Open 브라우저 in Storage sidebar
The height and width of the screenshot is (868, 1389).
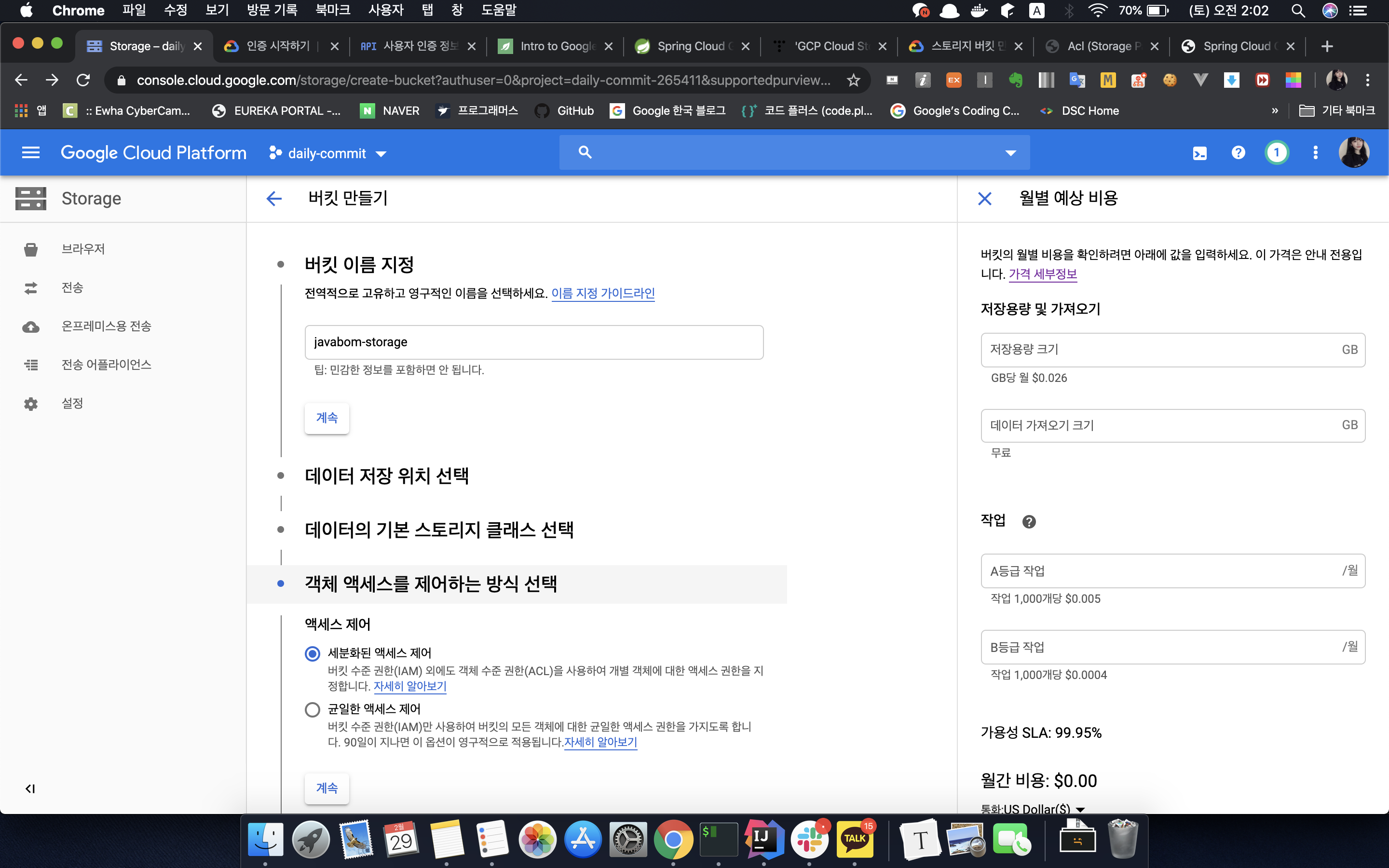click(x=83, y=249)
